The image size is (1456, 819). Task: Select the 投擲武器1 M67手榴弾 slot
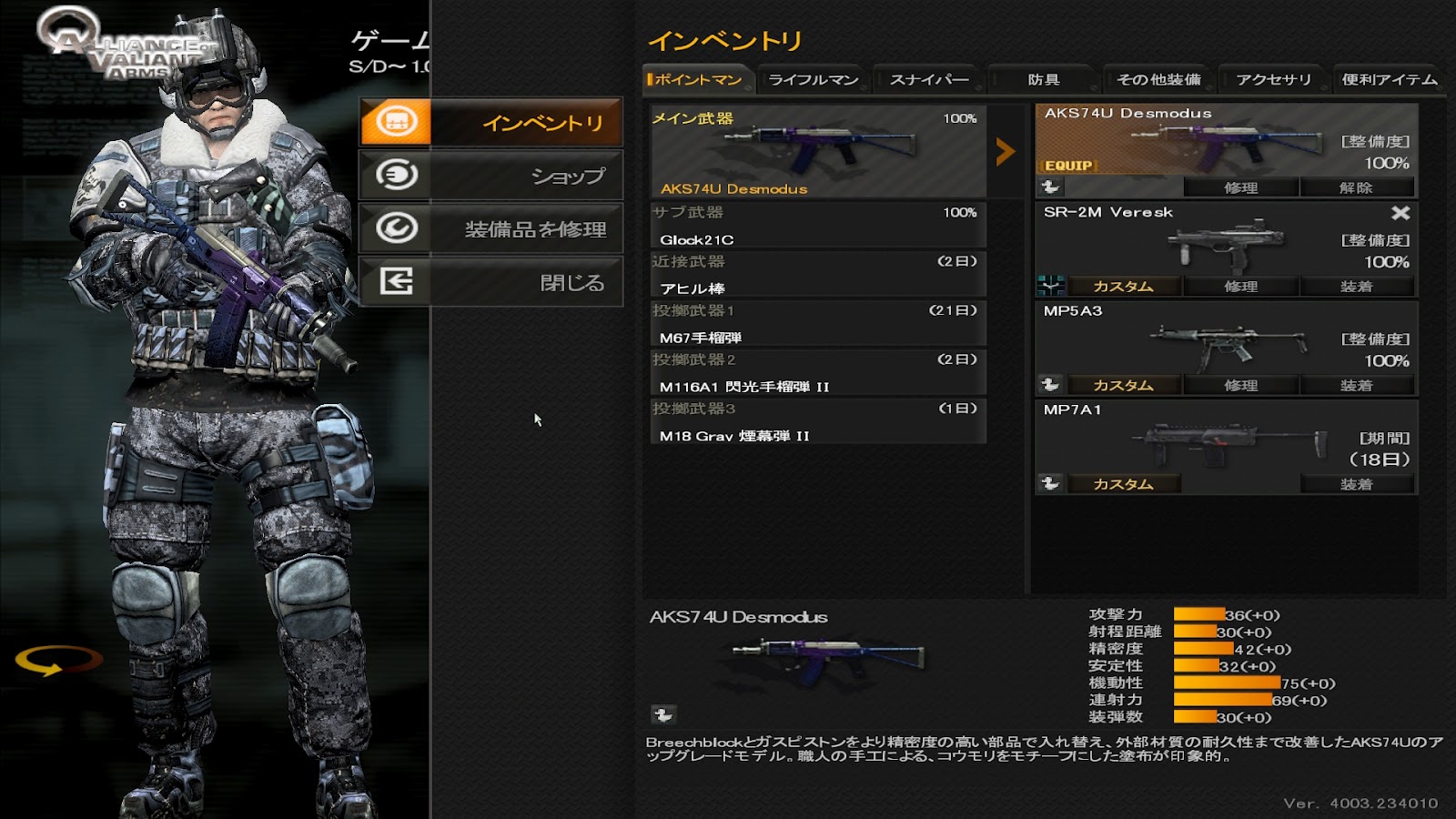818,324
